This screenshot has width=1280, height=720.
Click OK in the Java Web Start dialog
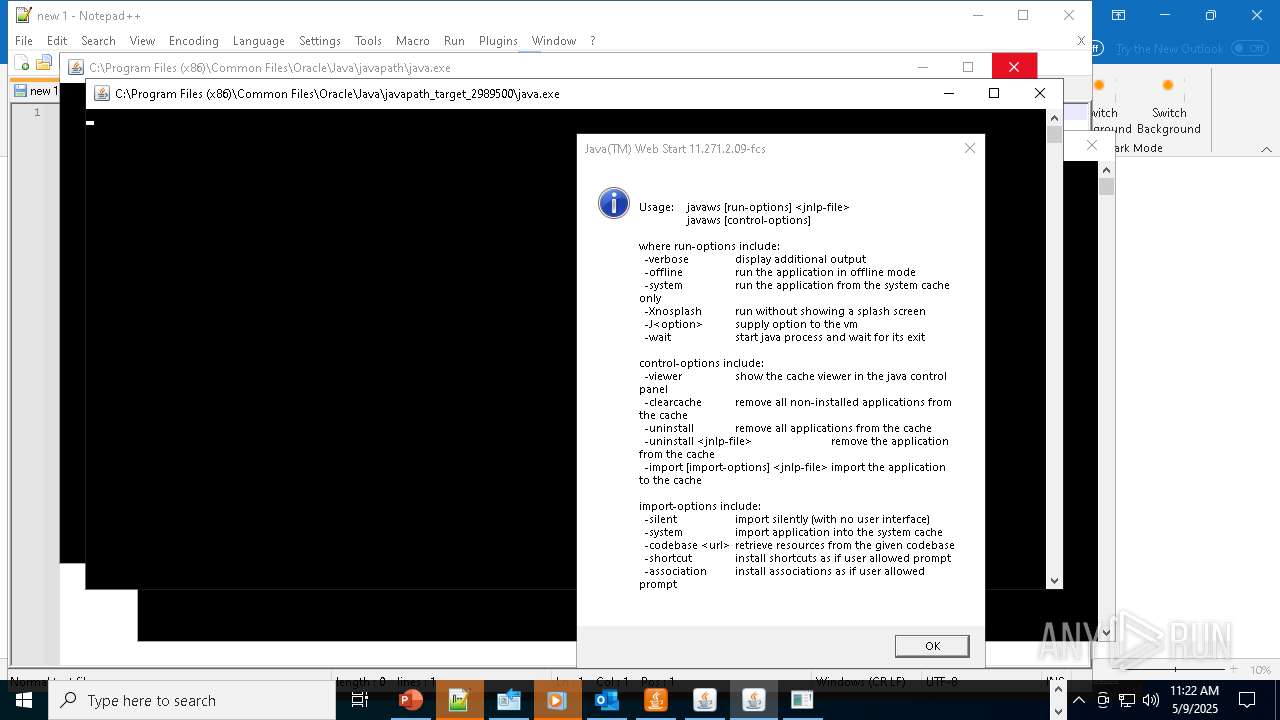tap(931, 646)
